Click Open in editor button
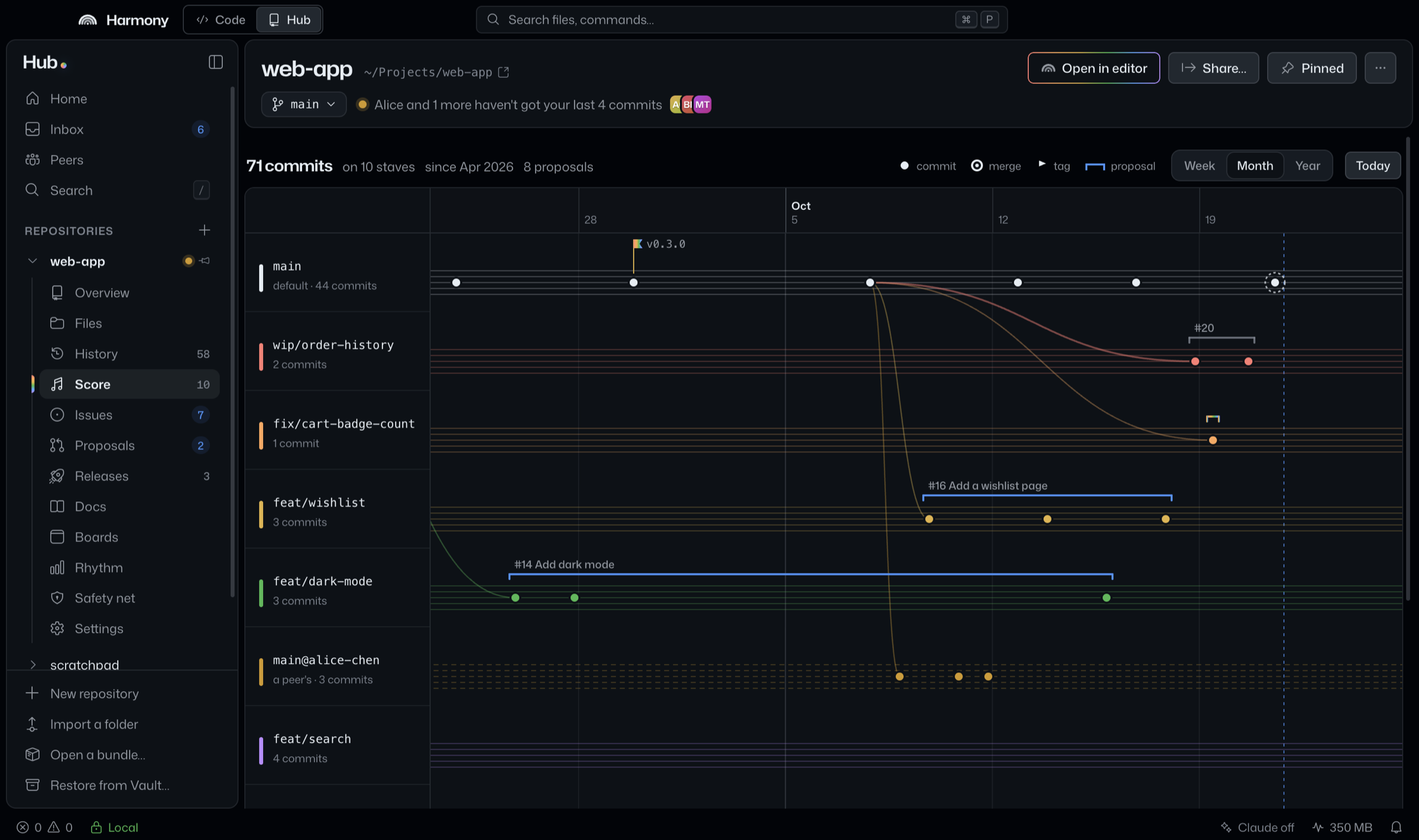The width and height of the screenshot is (1419, 840). point(1093,68)
